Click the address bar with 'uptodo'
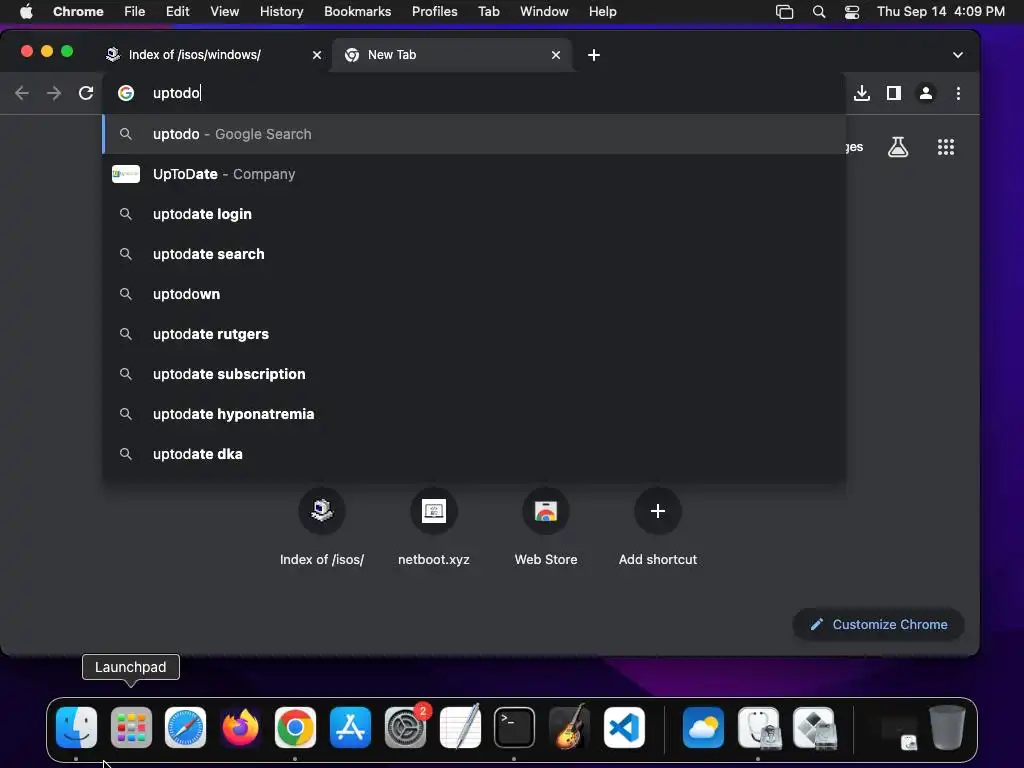This screenshot has width=1024, height=768. click(x=473, y=93)
